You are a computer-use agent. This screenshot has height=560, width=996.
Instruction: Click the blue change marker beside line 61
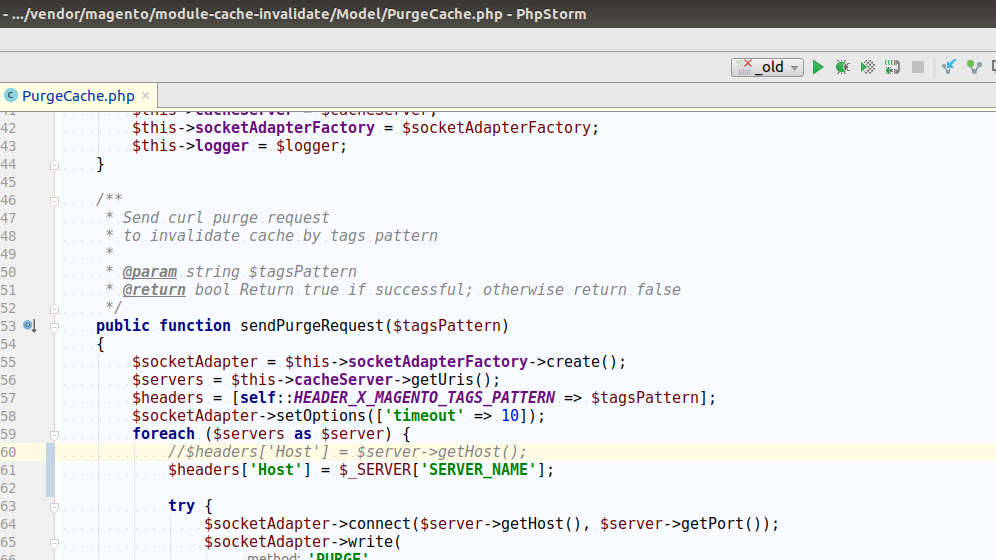tap(50, 470)
